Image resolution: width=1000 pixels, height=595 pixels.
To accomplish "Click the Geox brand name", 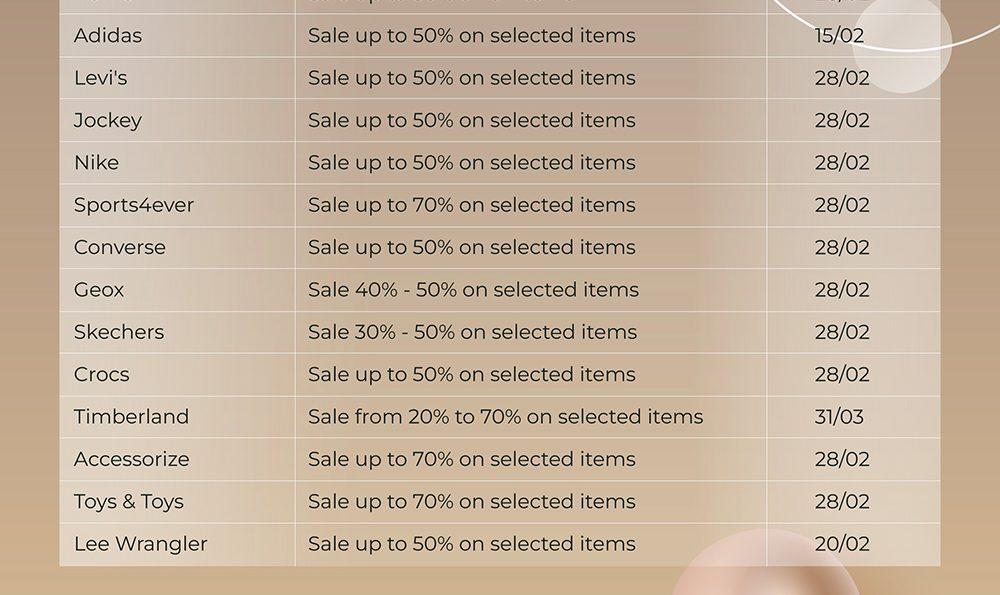I will tap(99, 290).
